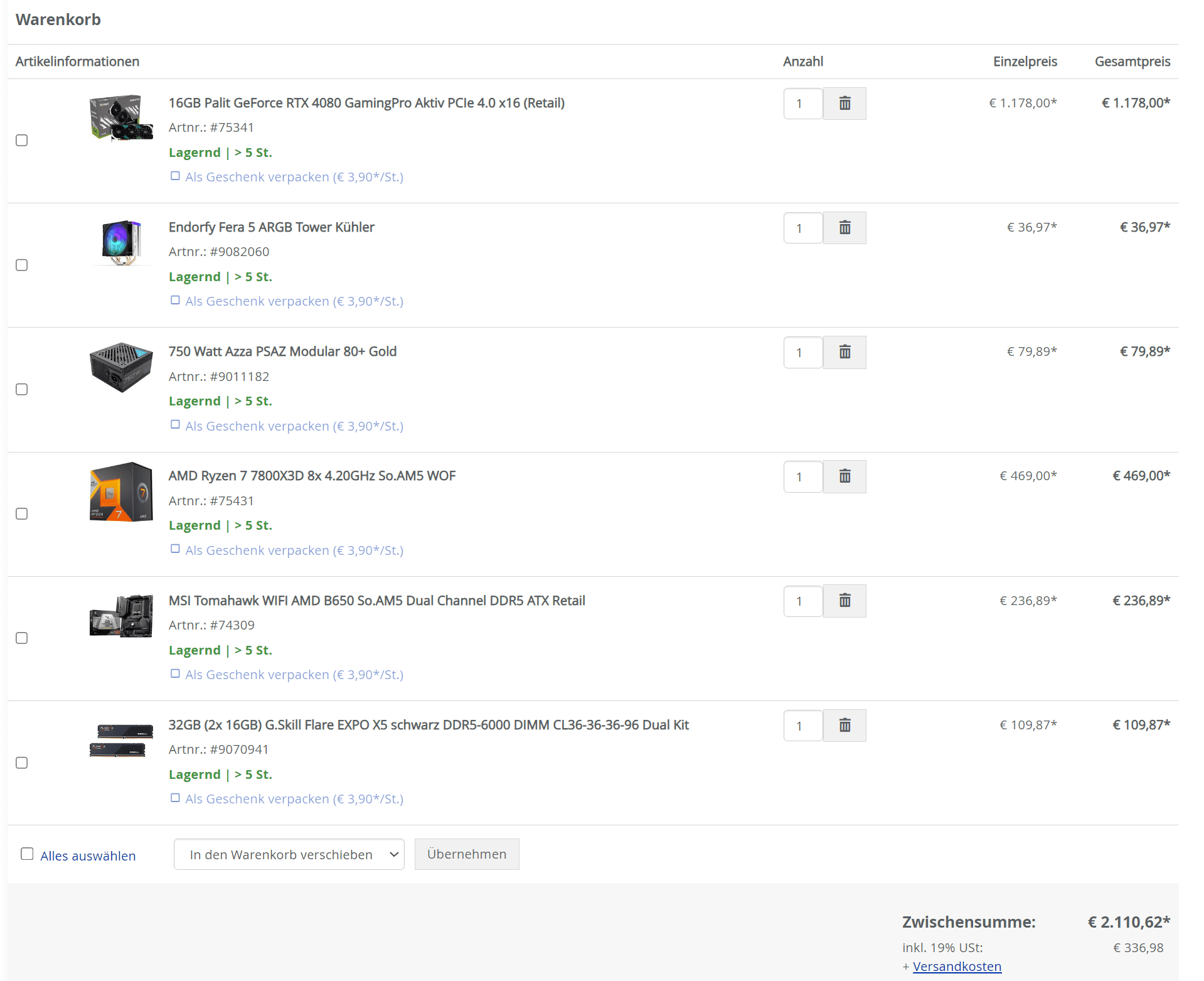The image size is (1204, 981).
Task: Click the Zwischensumme amount € 2.110,62
Action: pyautogui.click(x=1129, y=922)
